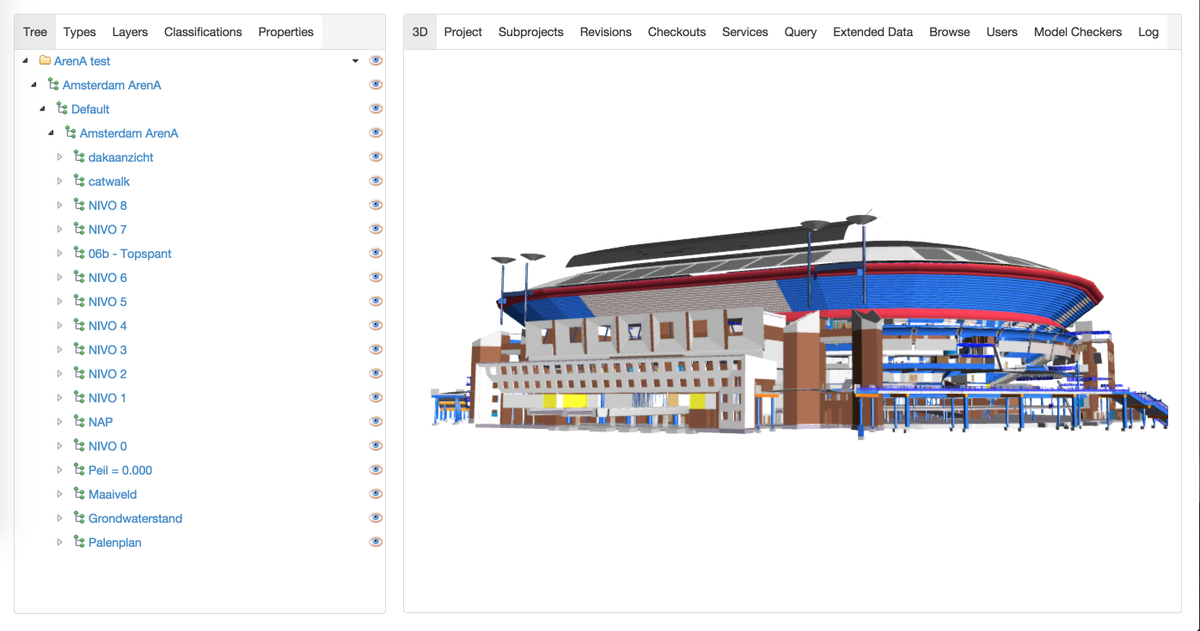Collapse the Default tree node

(x=42, y=109)
